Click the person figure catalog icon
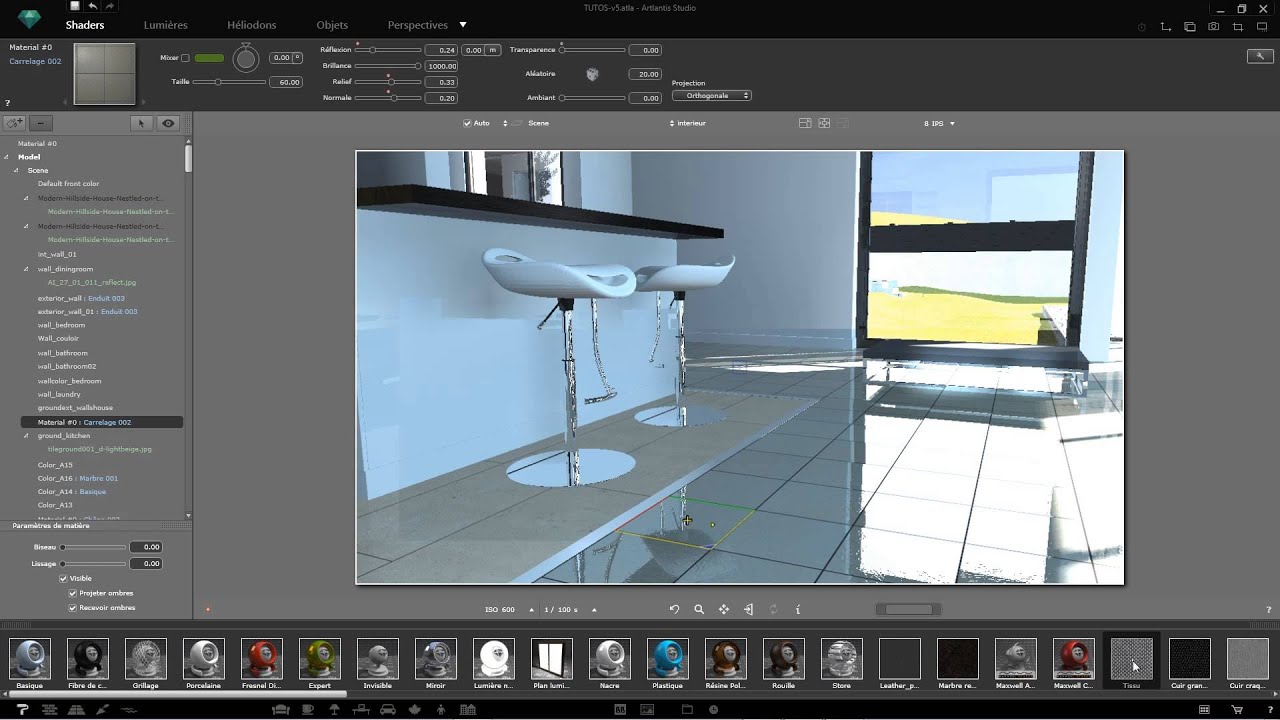Viewport: 1280px width, 720px height. [441, 709]
